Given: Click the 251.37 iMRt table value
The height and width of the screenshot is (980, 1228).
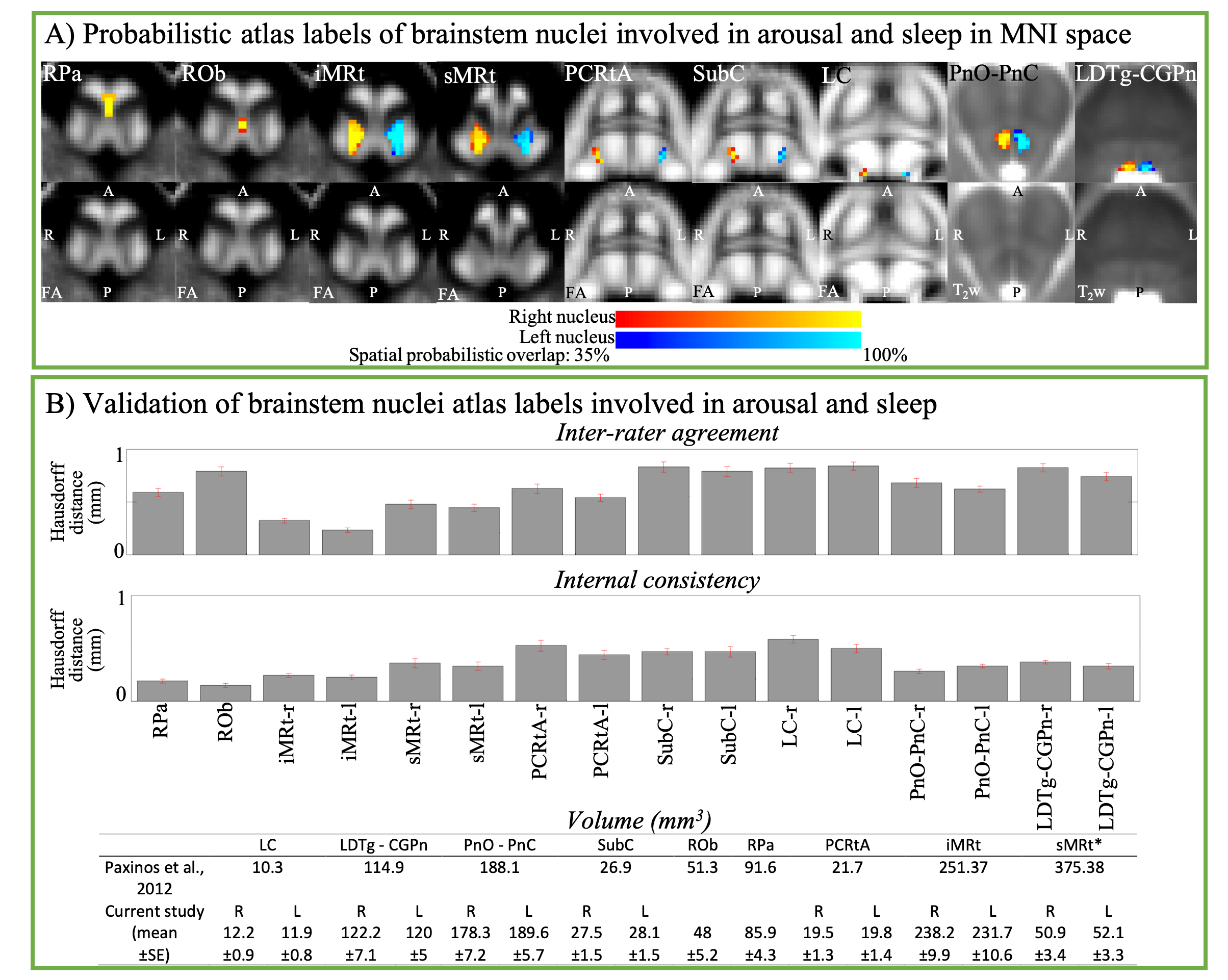Looking at the screenshot, I should pos(963,867).
